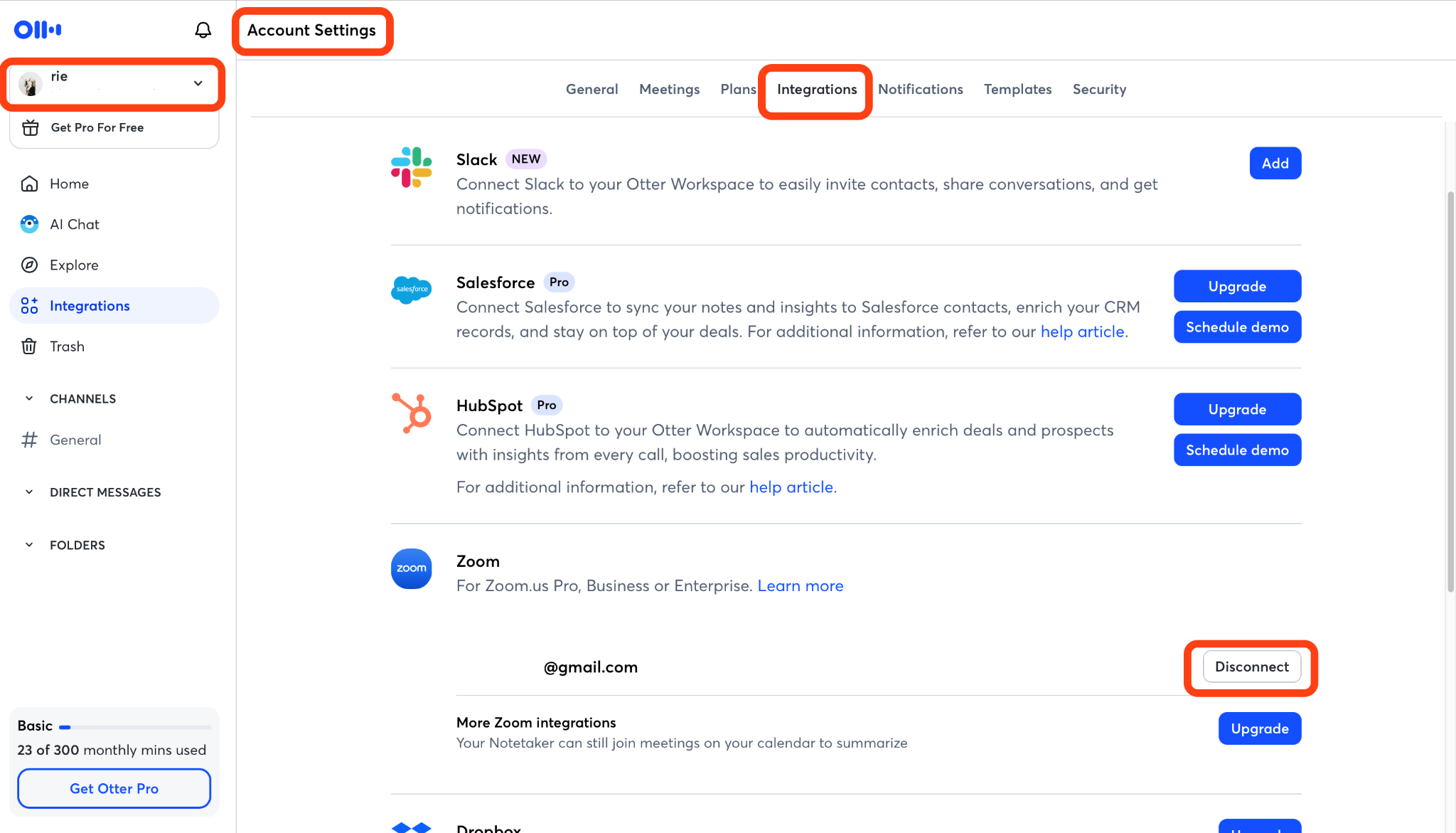Switch to the General settings tab

[x=592, y=89]
